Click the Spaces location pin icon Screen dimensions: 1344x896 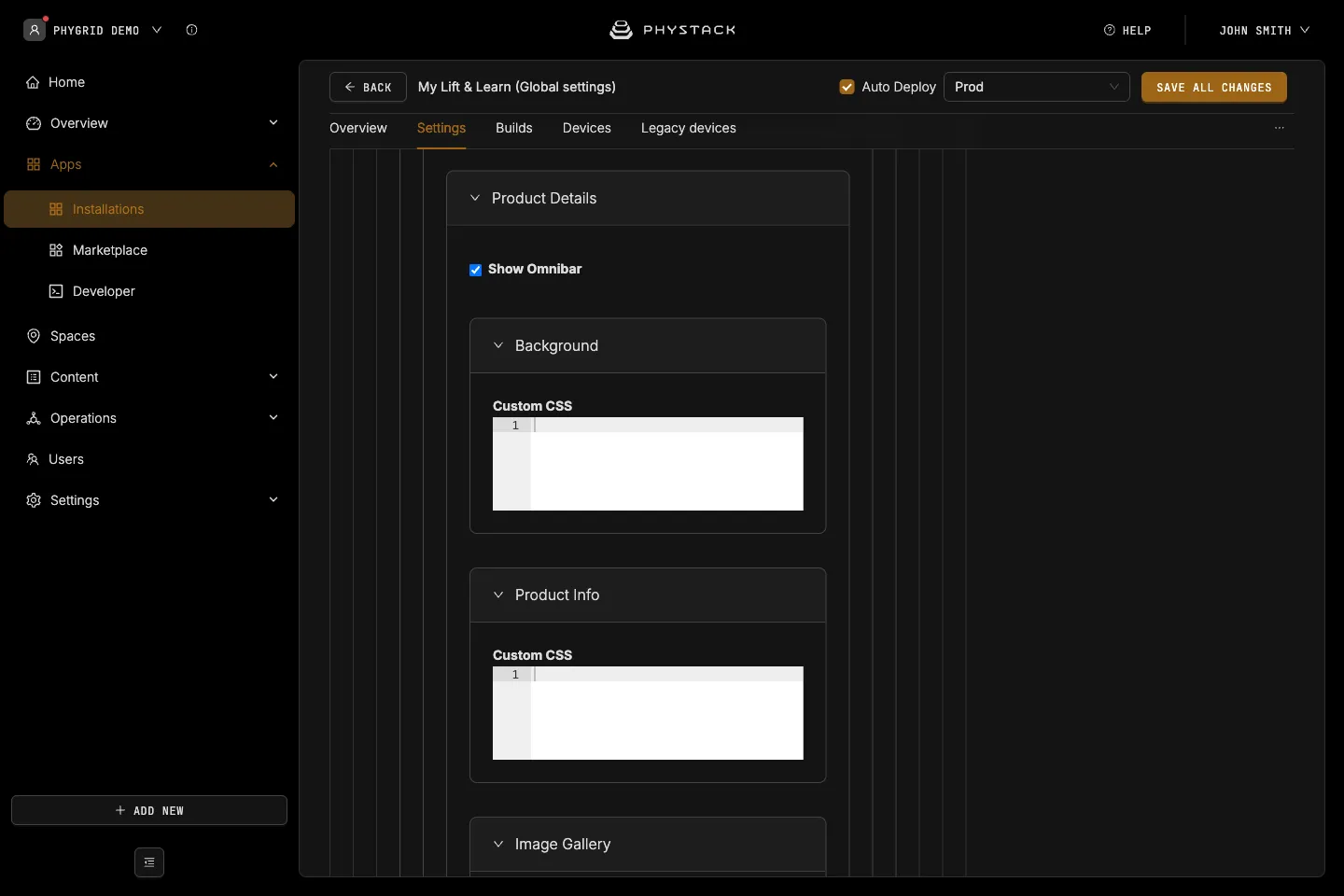(x=34, y=336)
